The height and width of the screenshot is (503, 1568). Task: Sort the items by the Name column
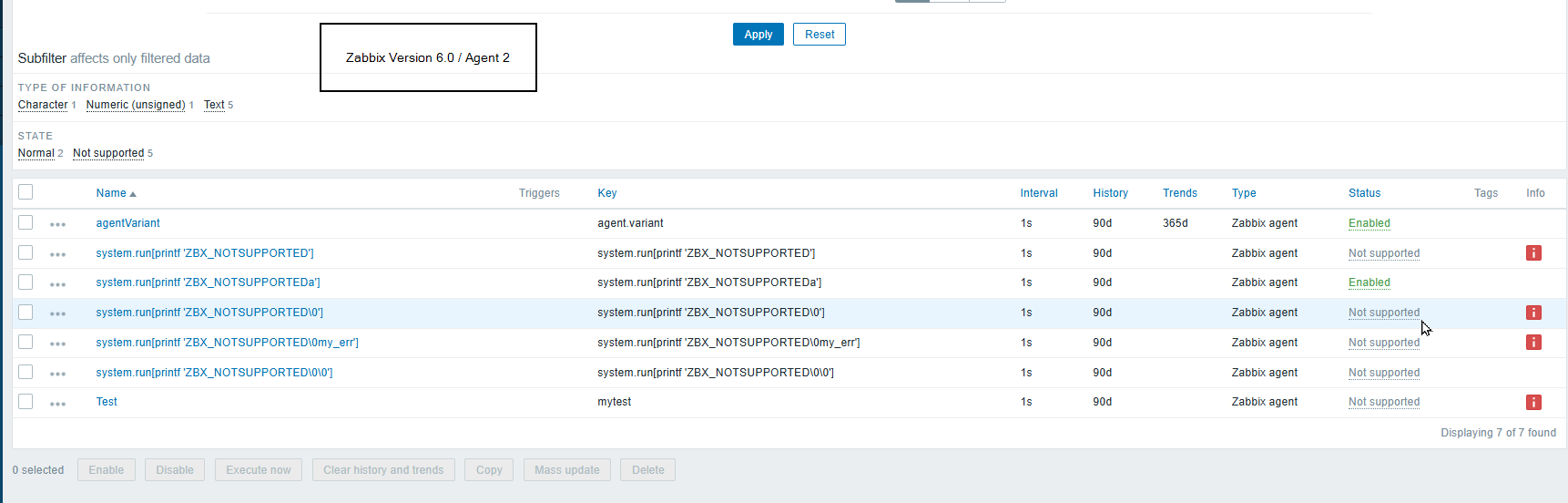[x=111, y=193]
